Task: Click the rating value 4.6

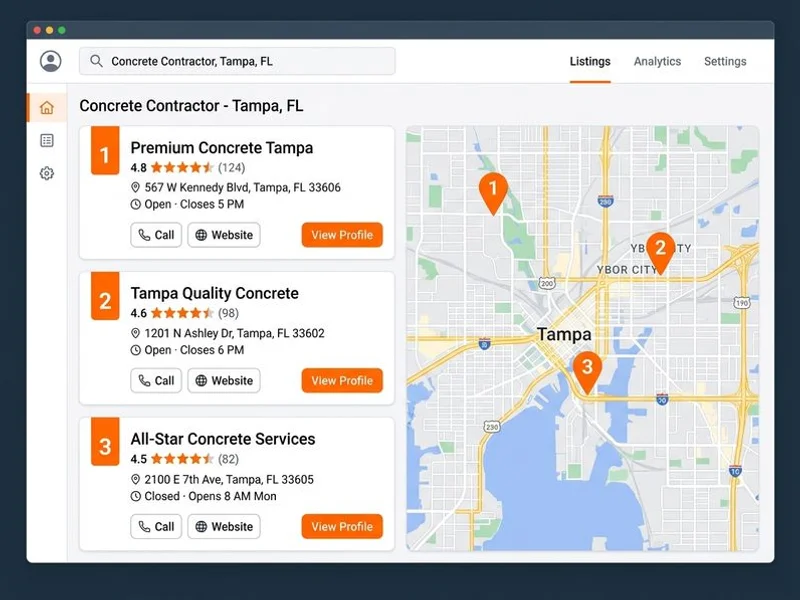Action: point(138,313)
